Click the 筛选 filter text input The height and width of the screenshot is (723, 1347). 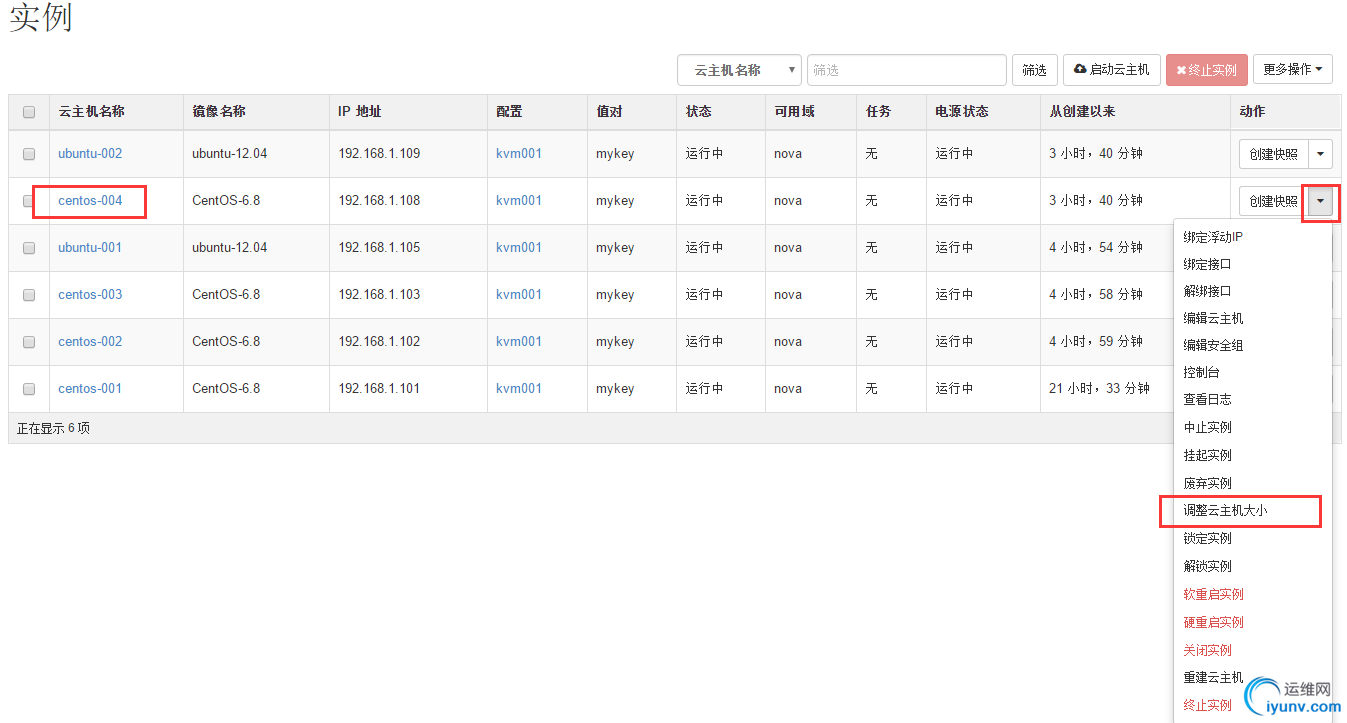point(907,70)
